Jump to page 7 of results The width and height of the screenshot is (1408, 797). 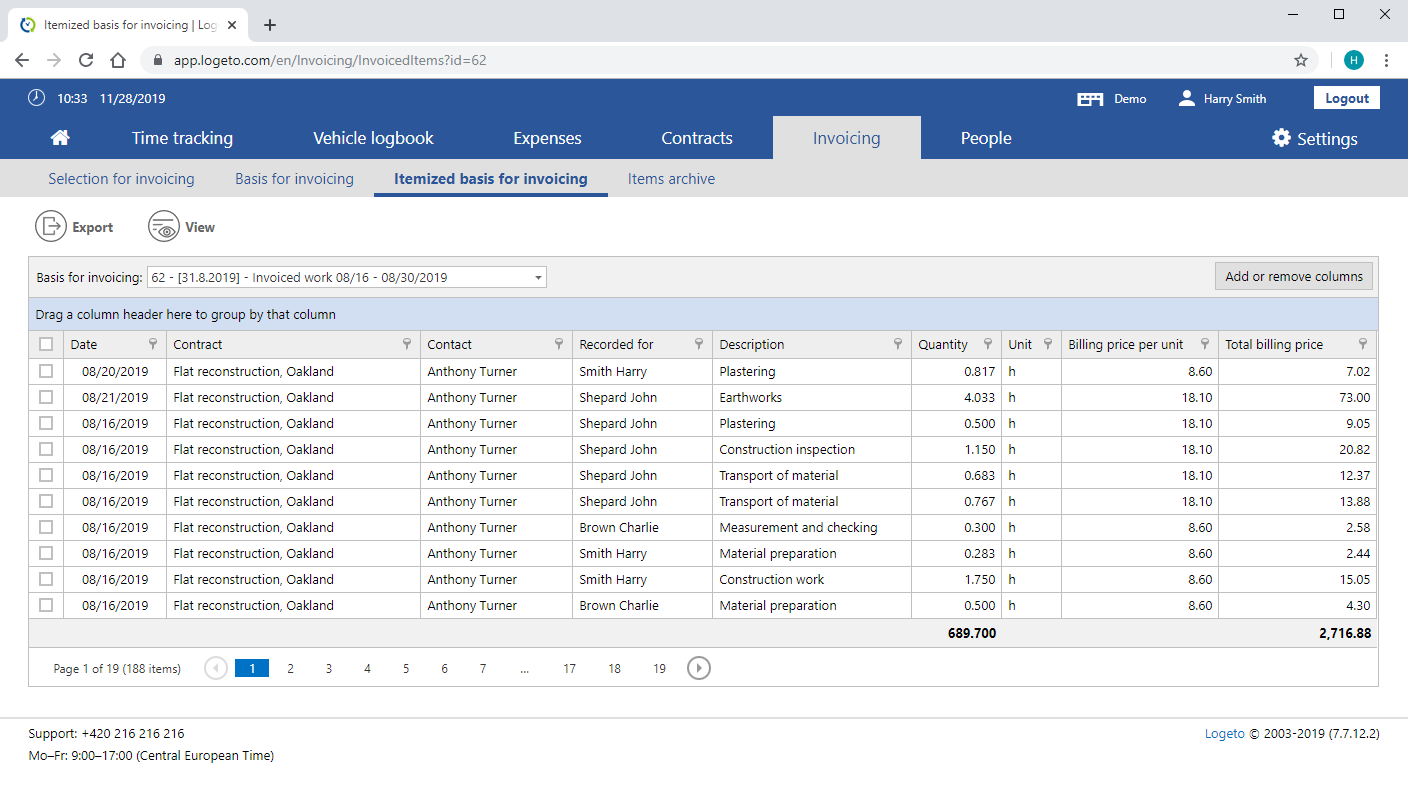coord(482,668)
